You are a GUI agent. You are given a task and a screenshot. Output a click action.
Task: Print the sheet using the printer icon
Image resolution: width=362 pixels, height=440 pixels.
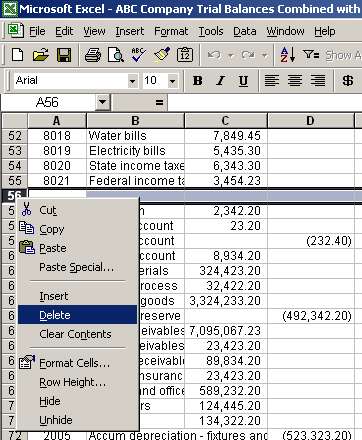tap(93, 55)
